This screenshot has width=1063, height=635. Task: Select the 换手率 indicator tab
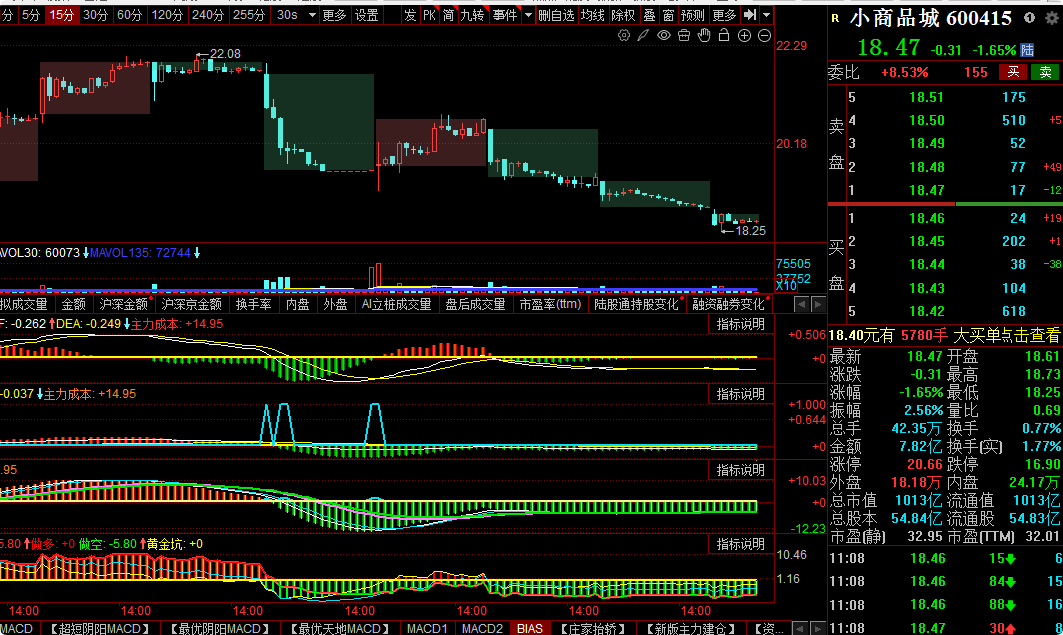(254, 304)
